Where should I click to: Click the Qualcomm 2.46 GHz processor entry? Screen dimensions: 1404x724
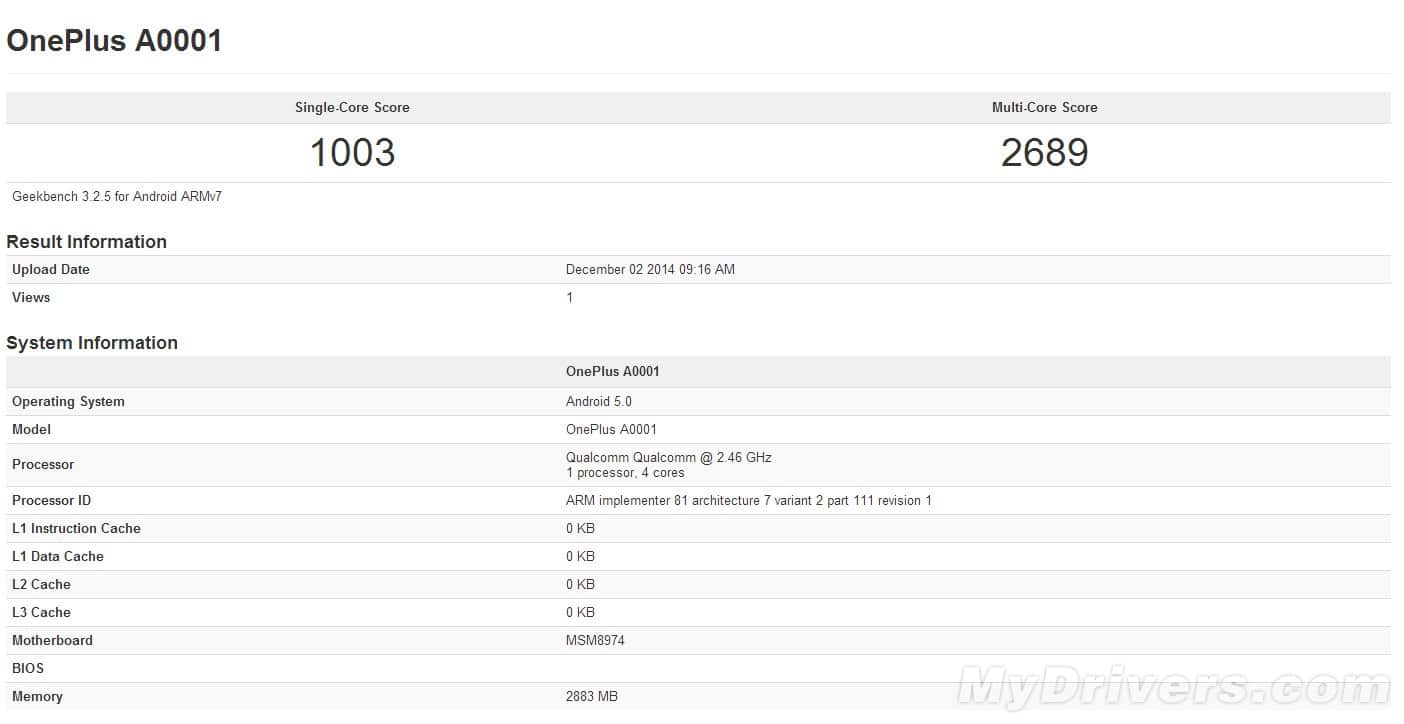[x=667, y=457]
